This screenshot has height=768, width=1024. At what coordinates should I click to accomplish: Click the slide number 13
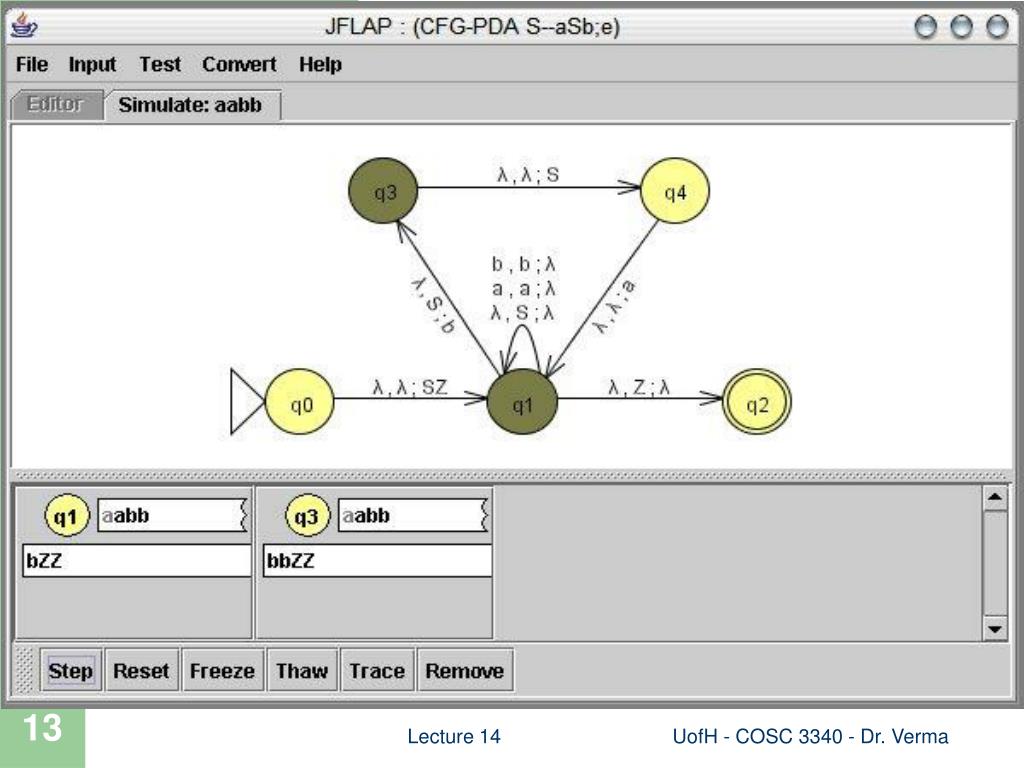[x=42, y=728]
